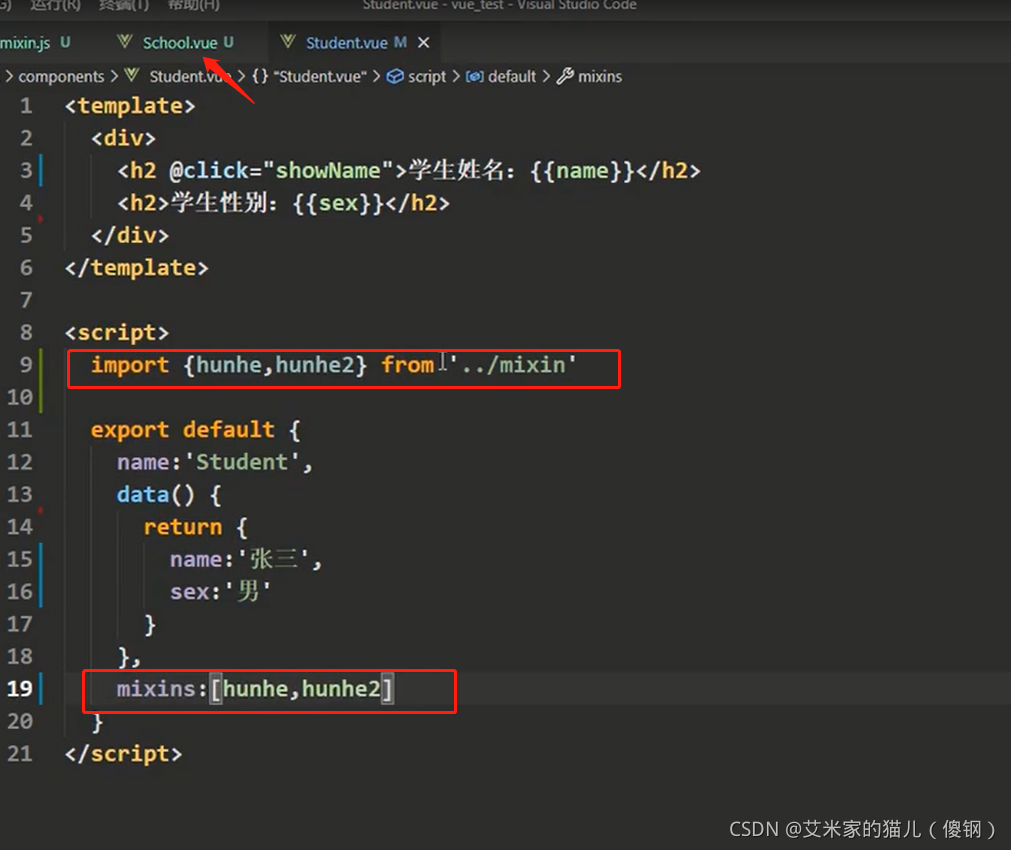The width and height of the screenshot is (1011, 850).
Task: Click line number 19 in the gutter
Action: click(19, 688)
